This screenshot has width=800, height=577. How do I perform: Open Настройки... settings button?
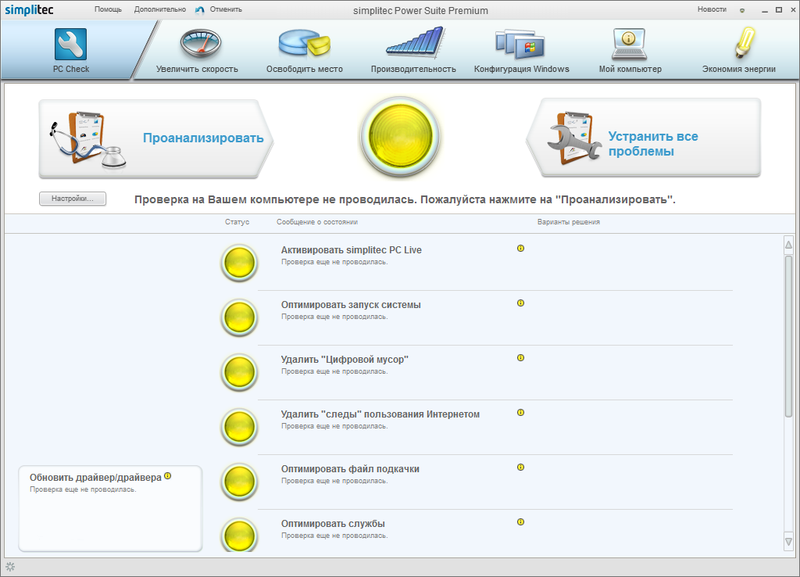(x=72, y=198)
